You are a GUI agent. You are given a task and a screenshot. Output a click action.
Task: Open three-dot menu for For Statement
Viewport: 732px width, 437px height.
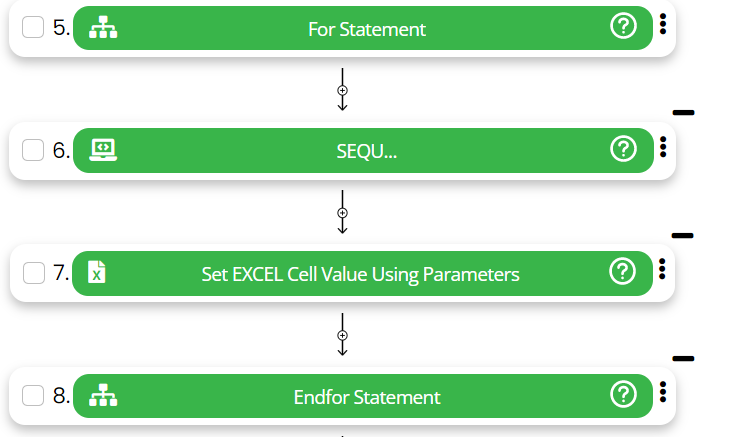[x=663, y=25]
